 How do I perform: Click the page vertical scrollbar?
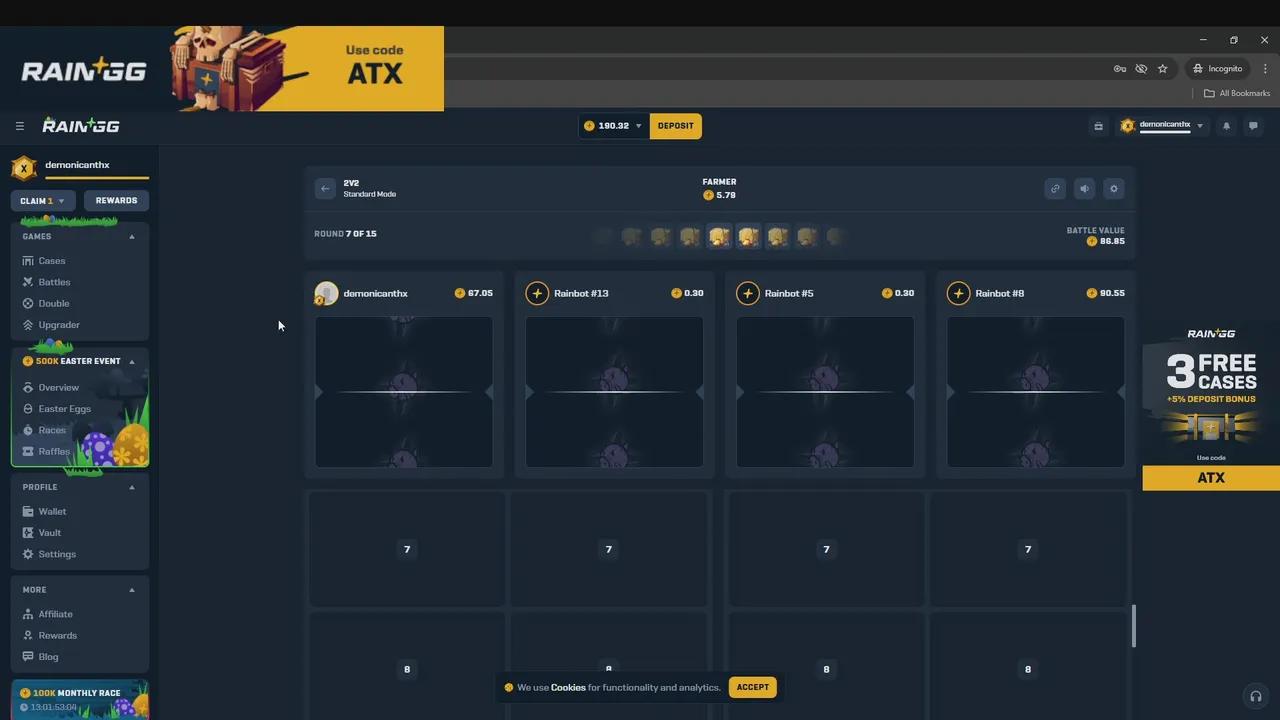(1133, 626)
